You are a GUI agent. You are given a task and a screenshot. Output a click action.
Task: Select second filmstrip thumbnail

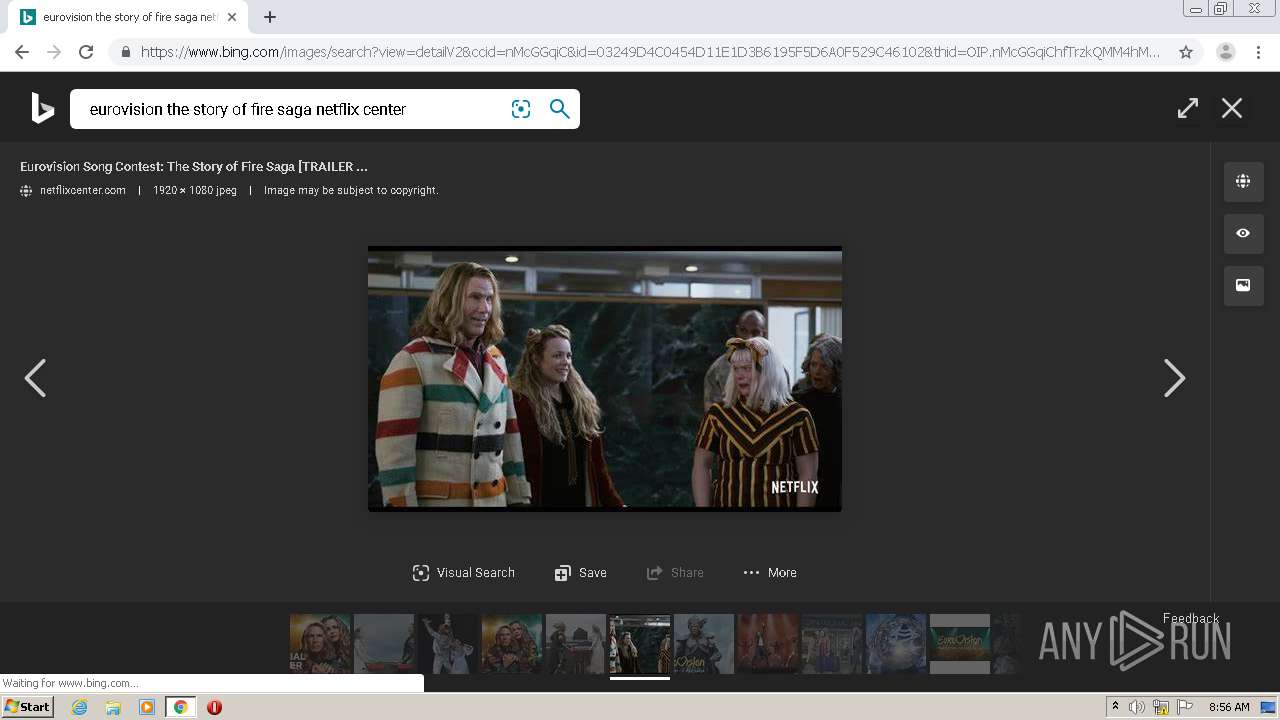tap(384, 643)
